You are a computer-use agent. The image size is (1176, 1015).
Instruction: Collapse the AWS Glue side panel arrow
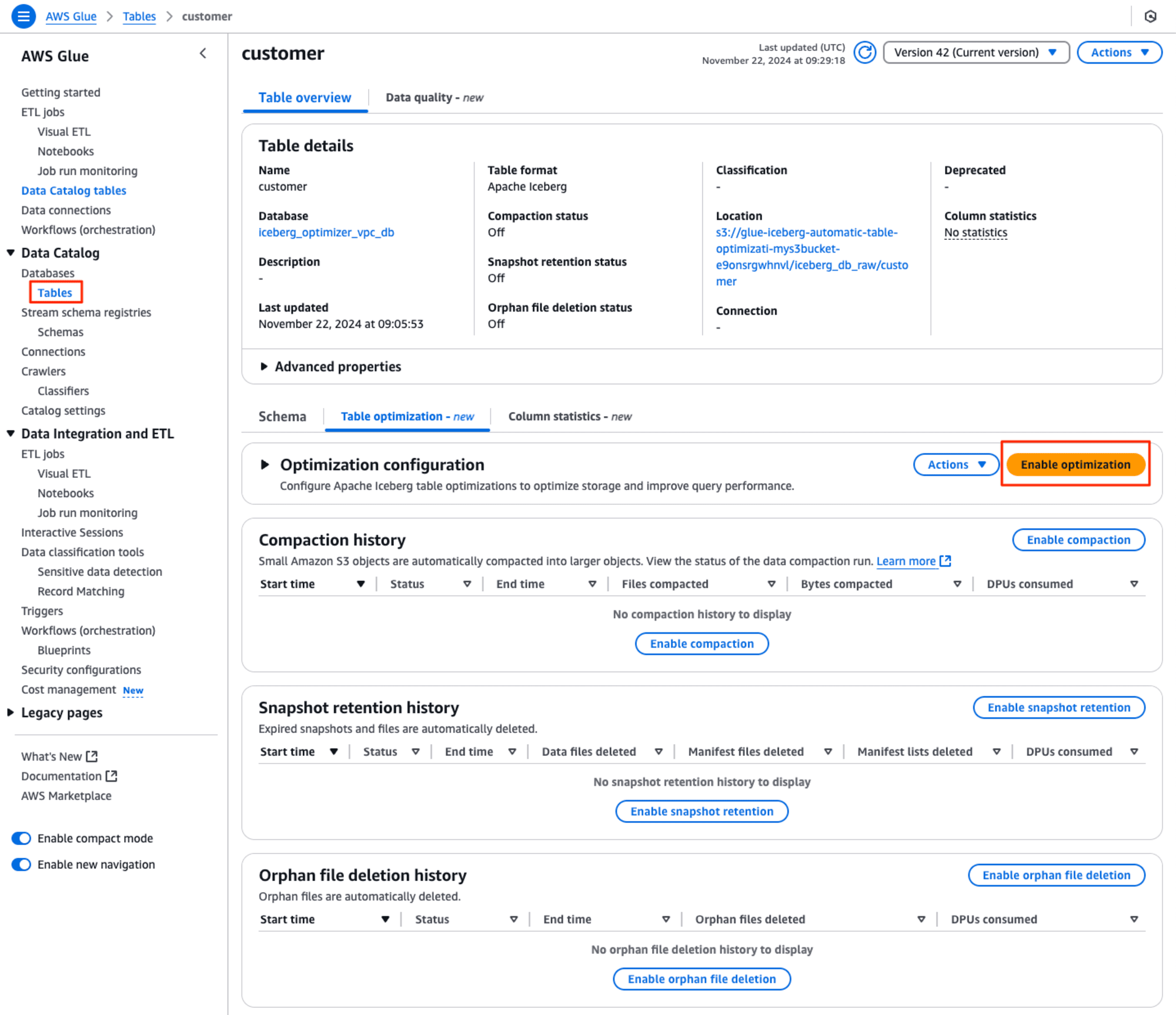point(203,53)
